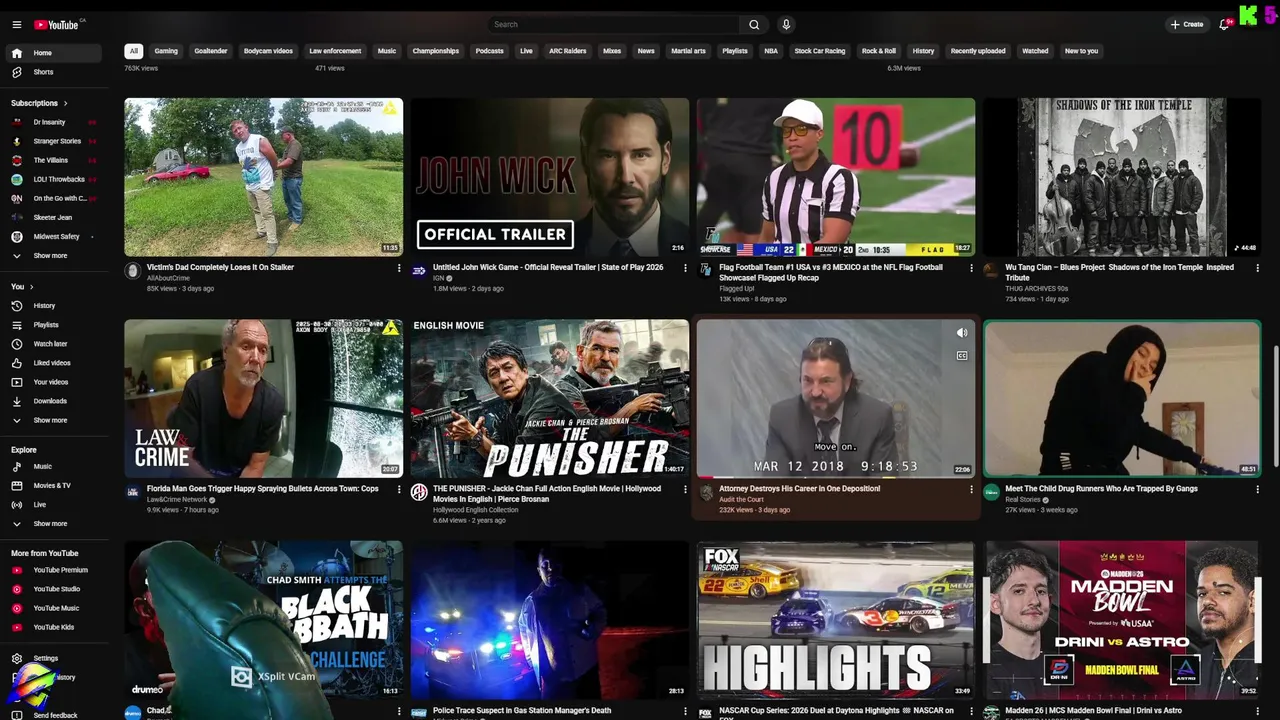
Task: Open 'Meet The Child Drug Runners' video title
Action: 1101,489
